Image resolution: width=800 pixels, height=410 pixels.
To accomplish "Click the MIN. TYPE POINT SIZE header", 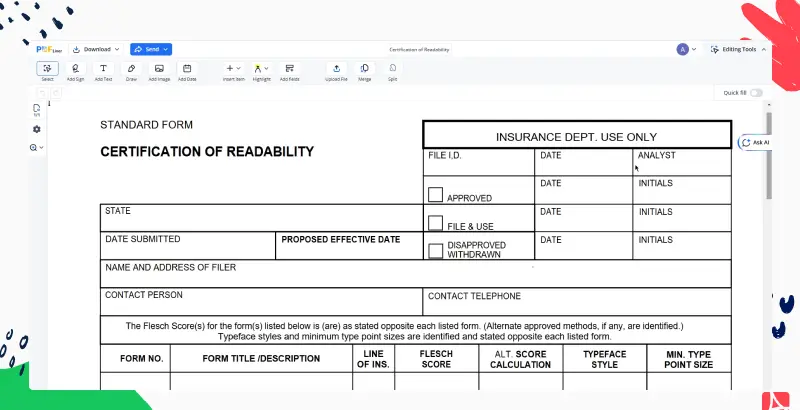I will click(688, 359).
